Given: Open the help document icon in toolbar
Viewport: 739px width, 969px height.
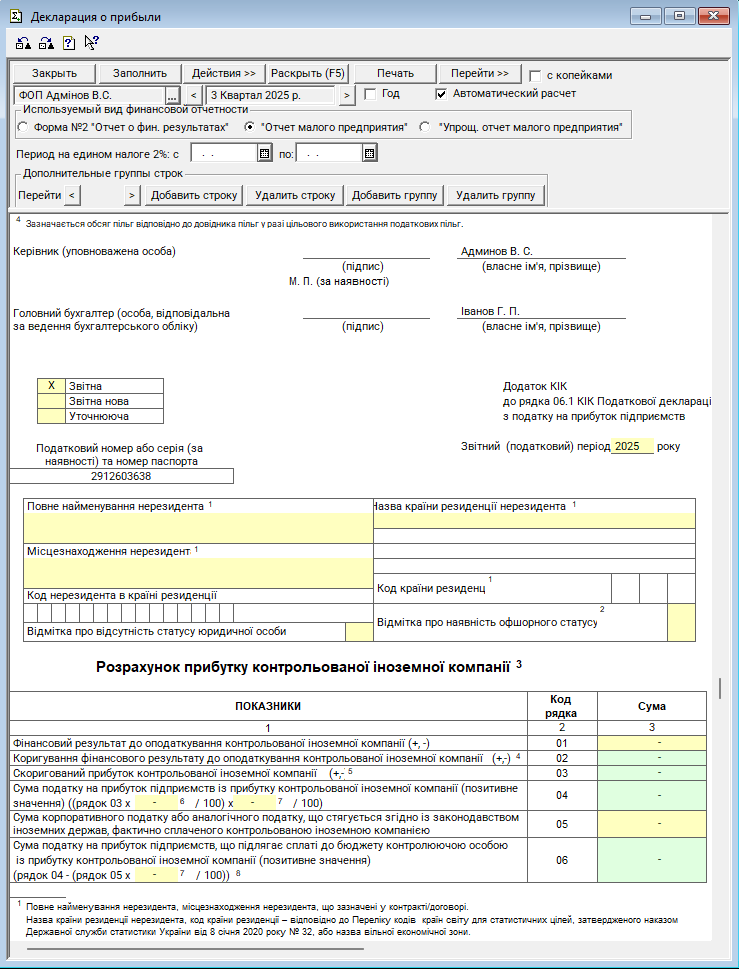Looking at the screenshot, I should 68,43.
